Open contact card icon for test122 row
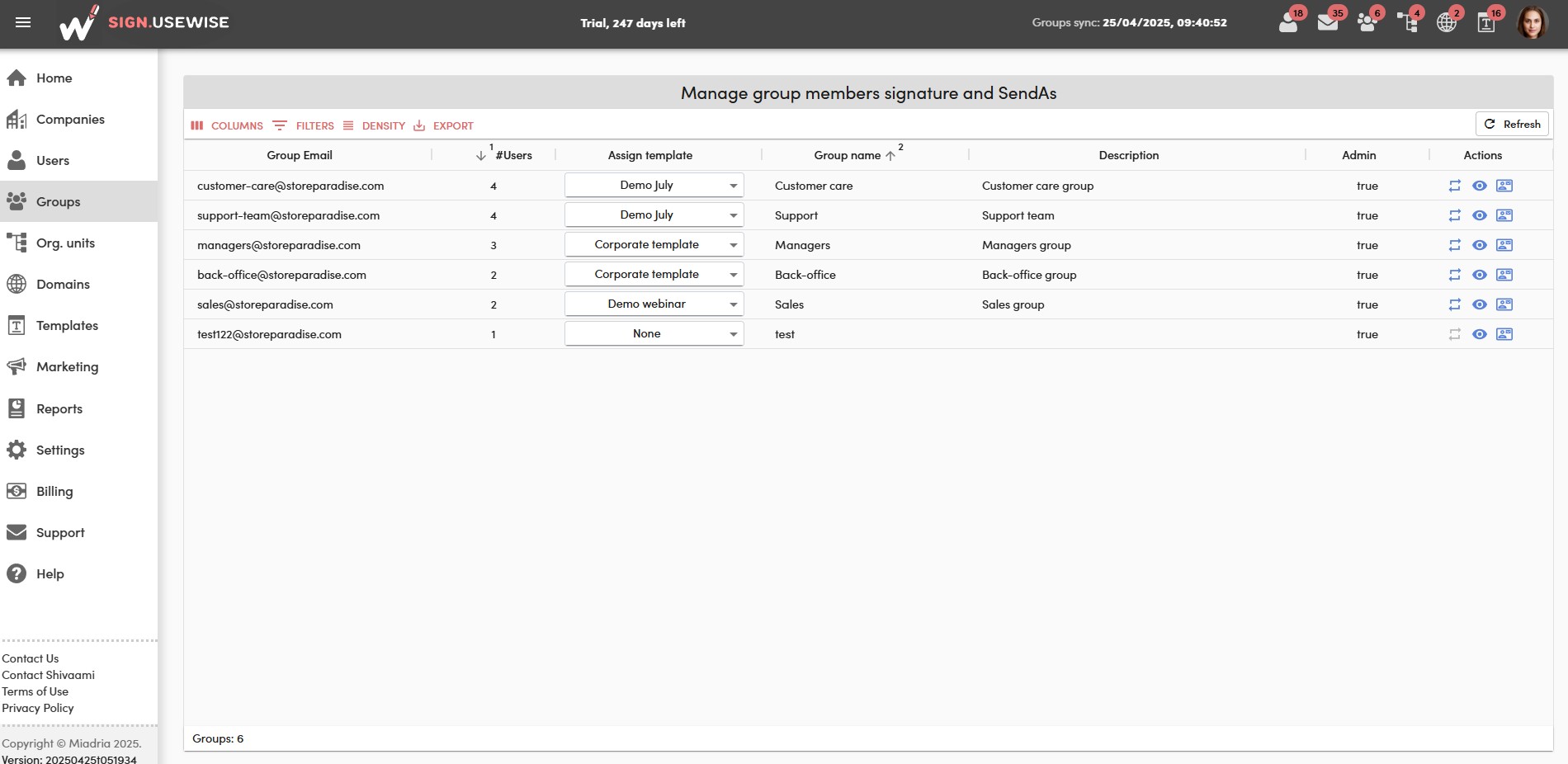The height and width of the screenshot is (764, 1568). 1504,334
